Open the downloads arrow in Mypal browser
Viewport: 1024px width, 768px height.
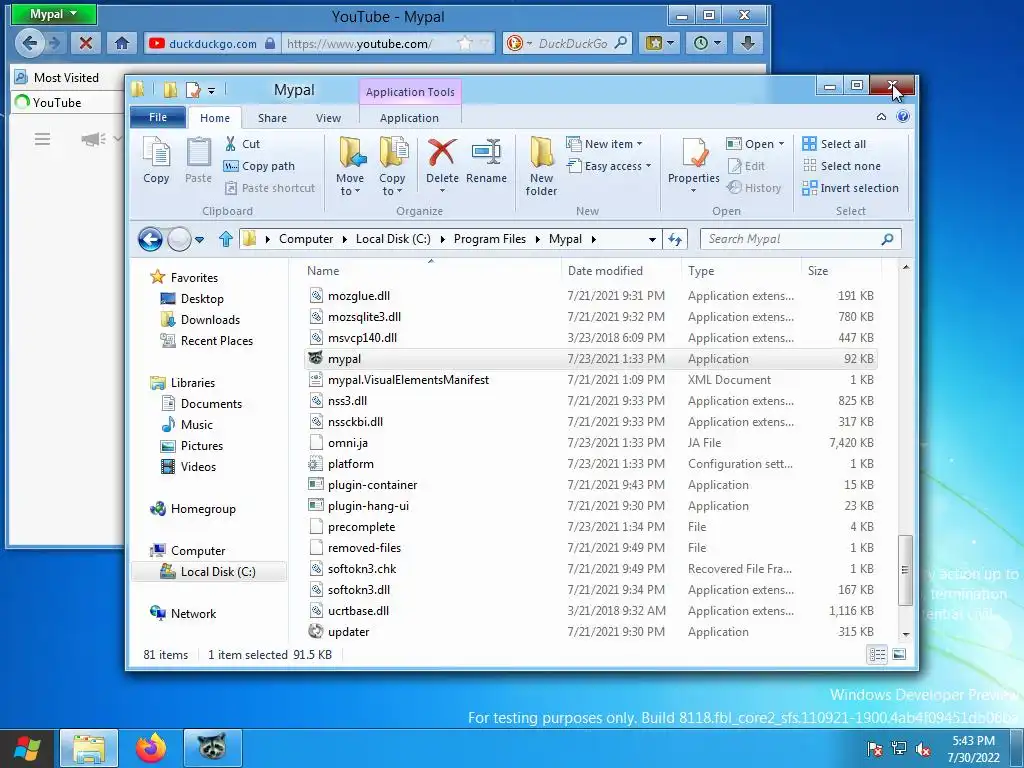(748, 44)
